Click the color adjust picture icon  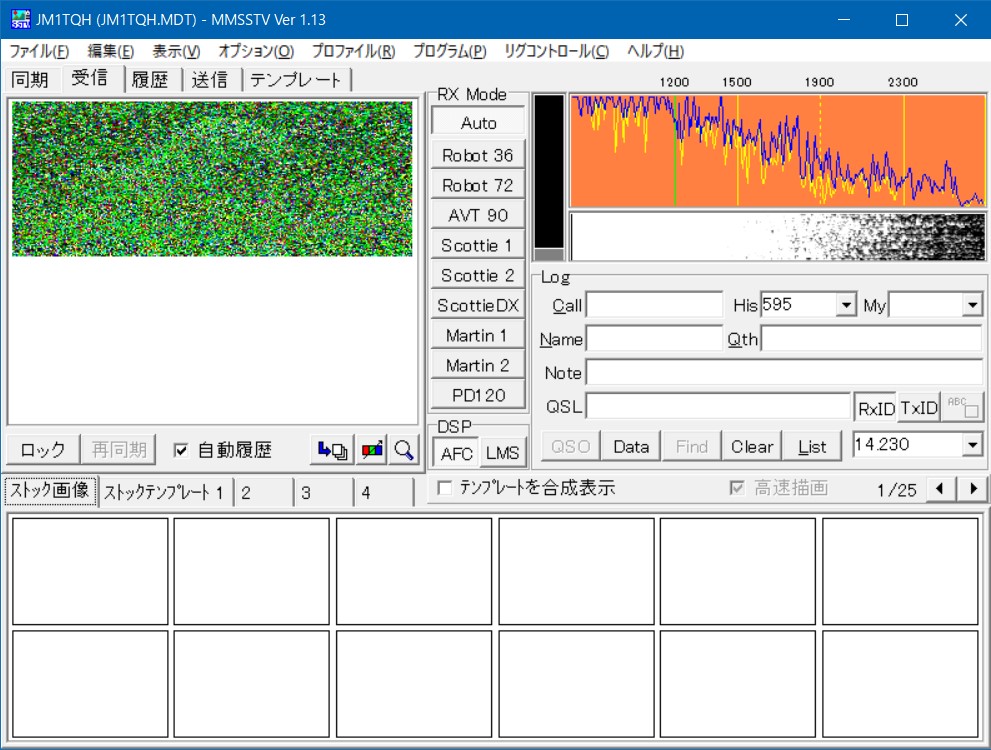372,450
